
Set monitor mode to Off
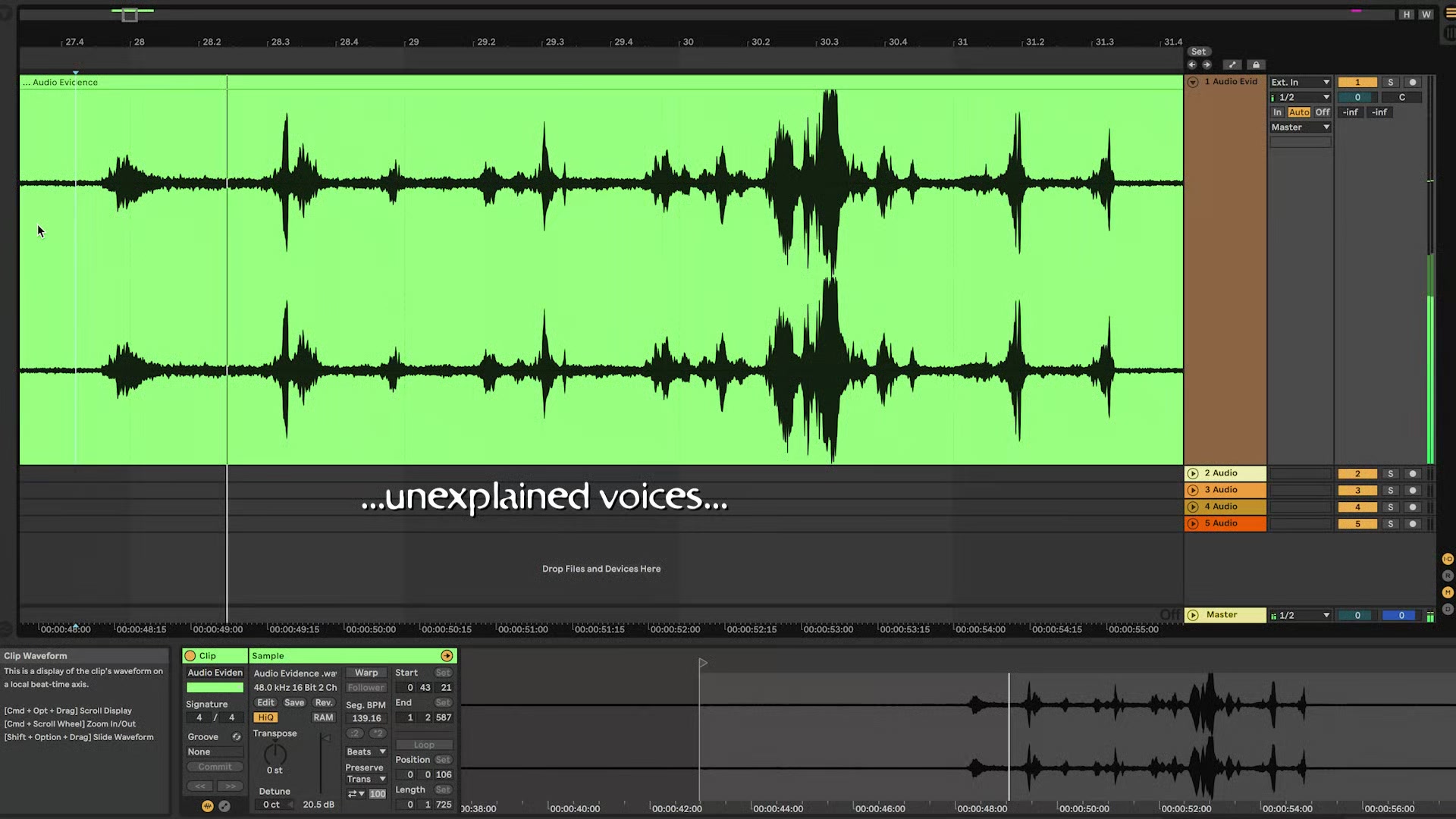[x=1323, y=112]
